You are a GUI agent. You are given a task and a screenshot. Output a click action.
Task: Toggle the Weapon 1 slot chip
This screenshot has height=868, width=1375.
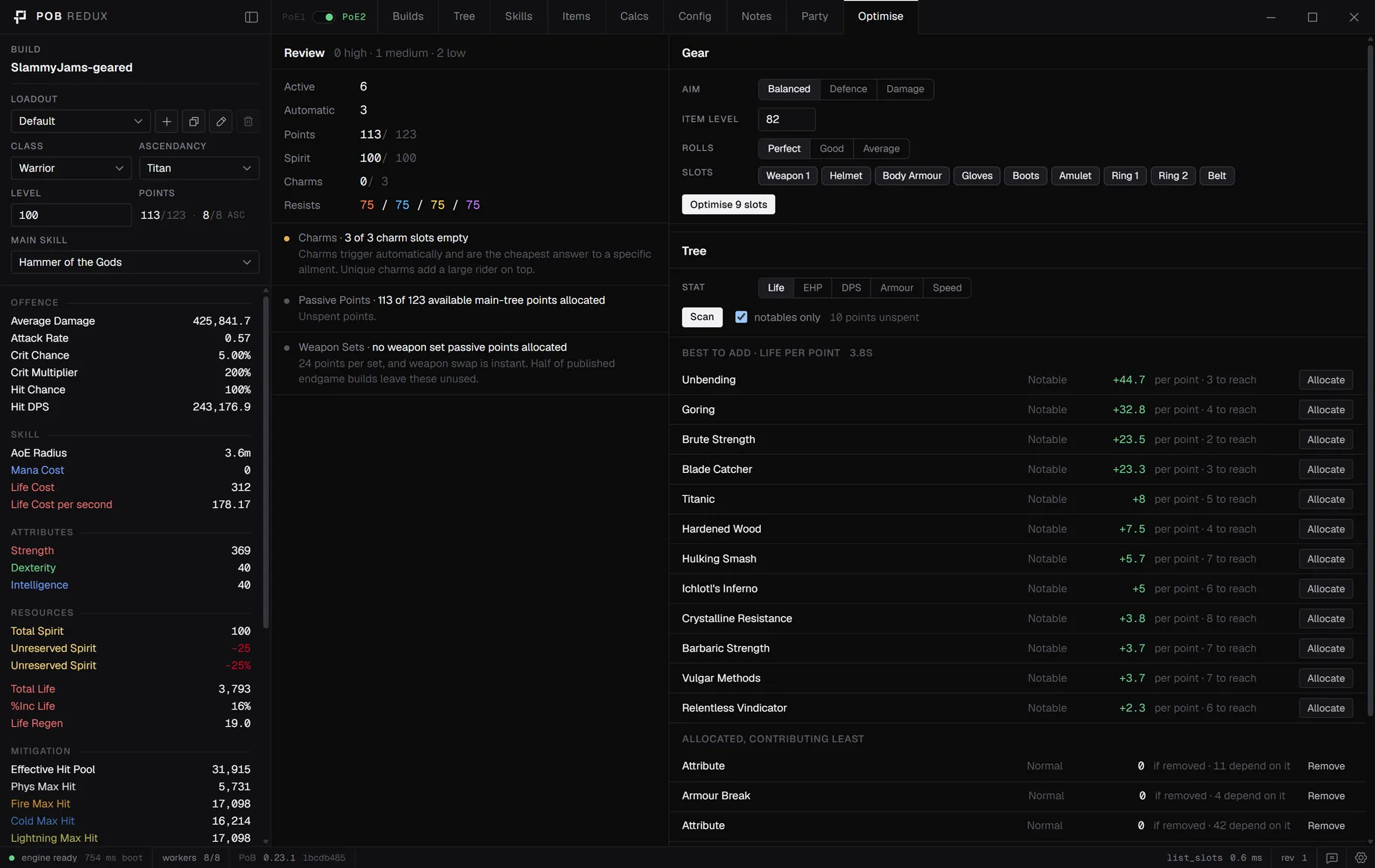788,176
